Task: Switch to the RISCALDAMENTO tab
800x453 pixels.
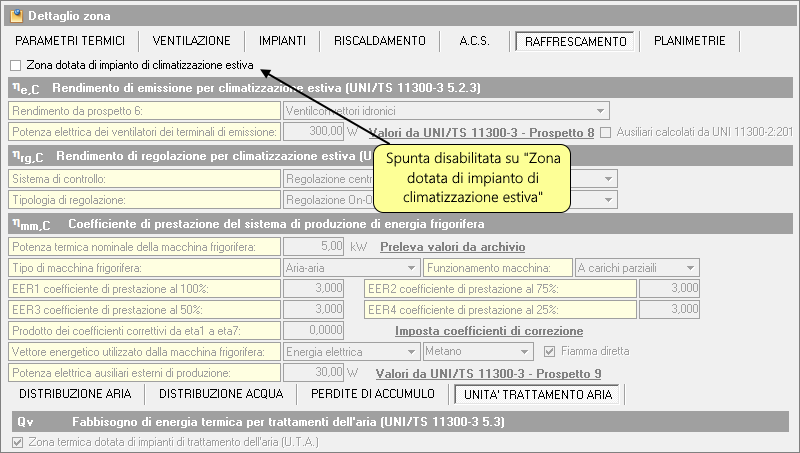Action: tap(380, 41)
